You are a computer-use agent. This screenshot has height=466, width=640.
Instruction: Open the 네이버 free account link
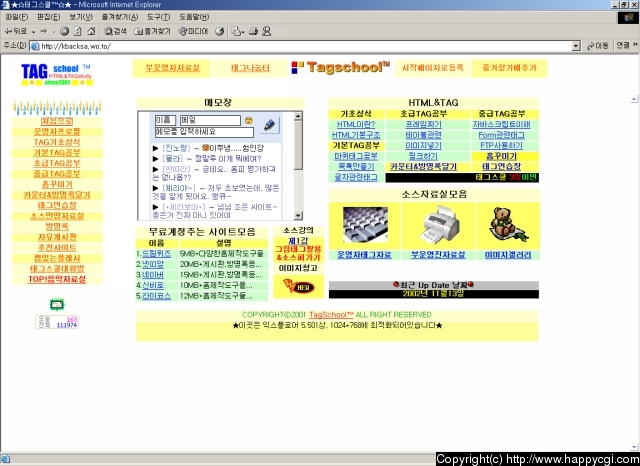click(x=153, y=275)
